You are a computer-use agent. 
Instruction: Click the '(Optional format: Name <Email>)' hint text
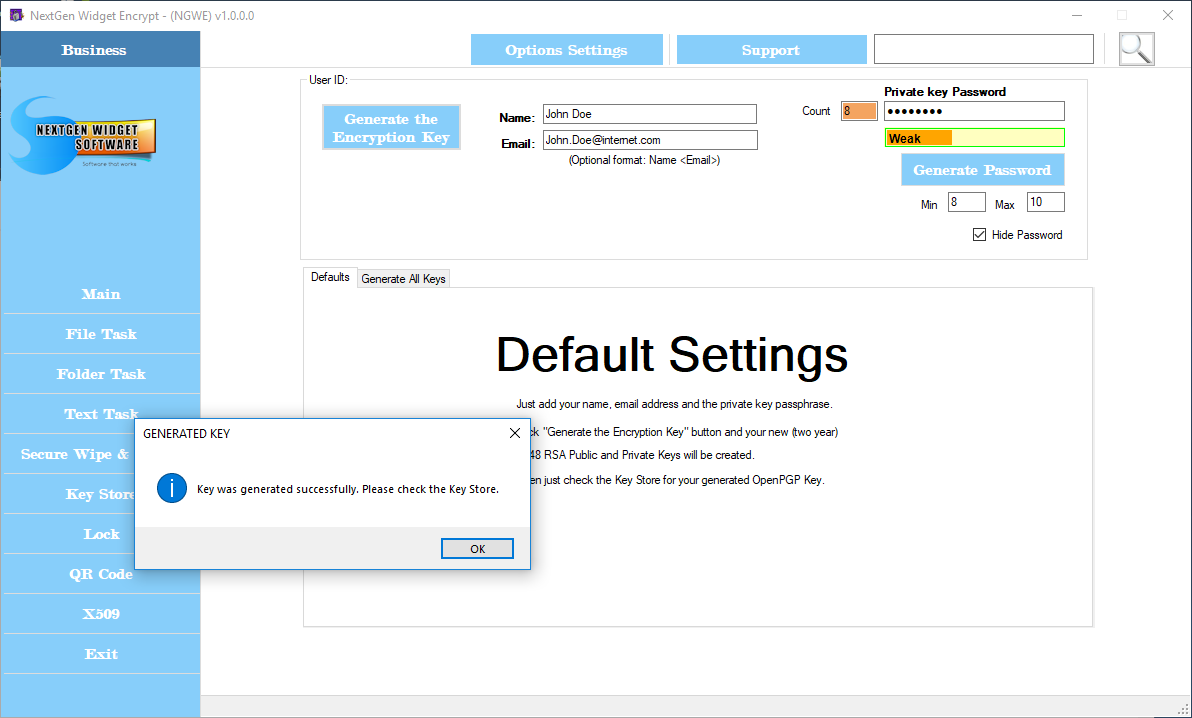[x=644, y=160]
